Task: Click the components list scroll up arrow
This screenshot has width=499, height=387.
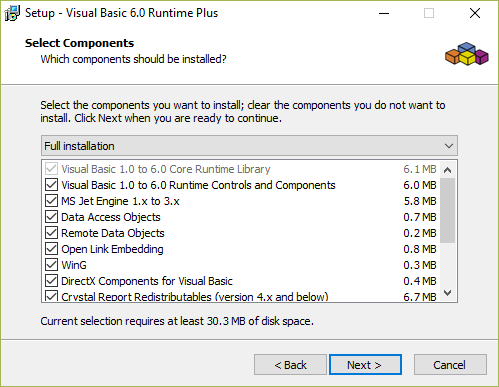Action: 448,170
